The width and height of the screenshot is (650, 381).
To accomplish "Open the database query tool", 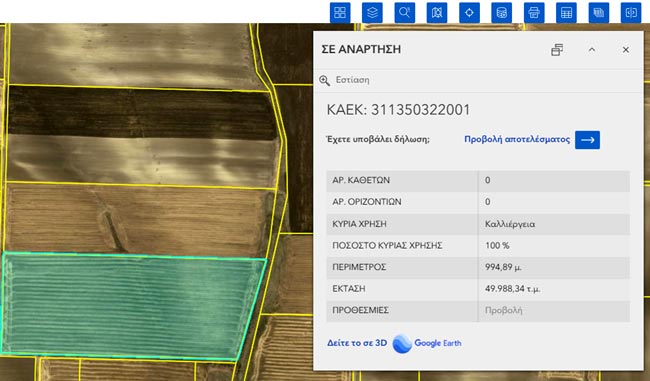I will point(502,12).
